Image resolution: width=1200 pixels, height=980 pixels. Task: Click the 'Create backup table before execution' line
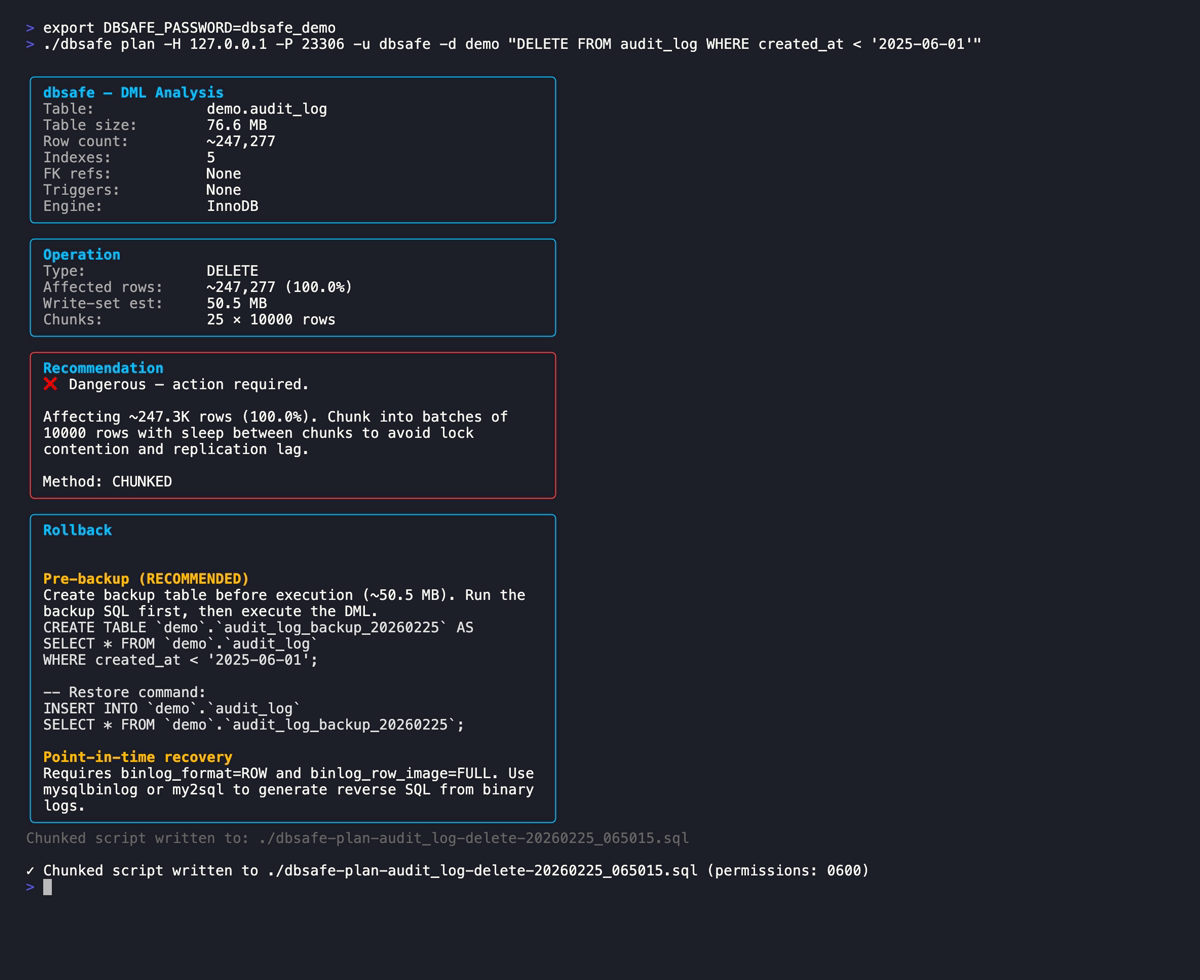pos(284,595)
